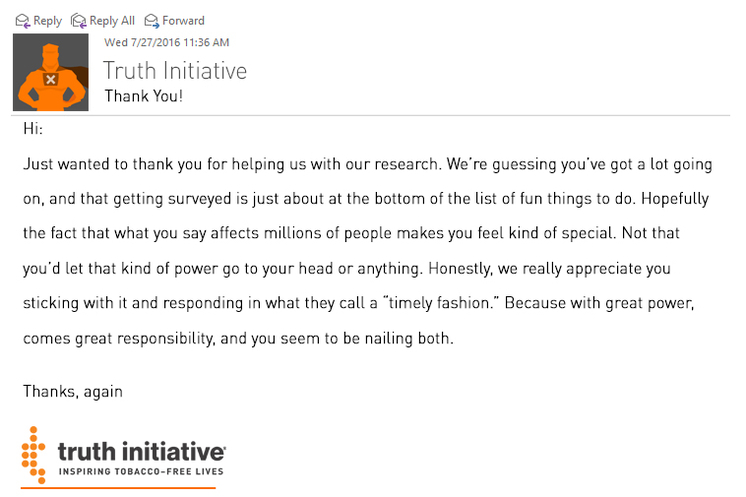Screen dimensions: 746x497
Task: Click the Forward envelope icon
Action: [x=151, y=20]
